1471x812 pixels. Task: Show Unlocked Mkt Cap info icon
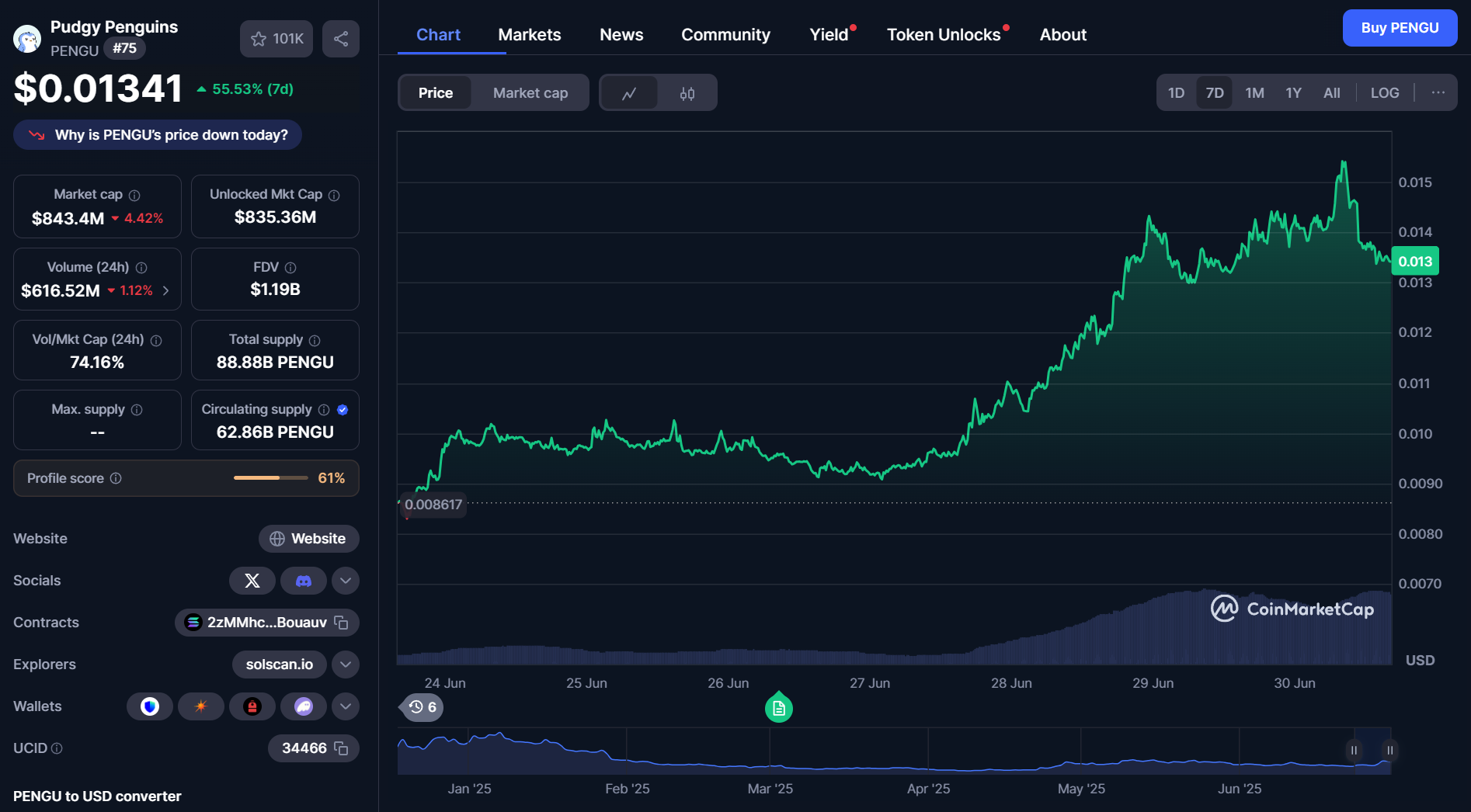334,195
